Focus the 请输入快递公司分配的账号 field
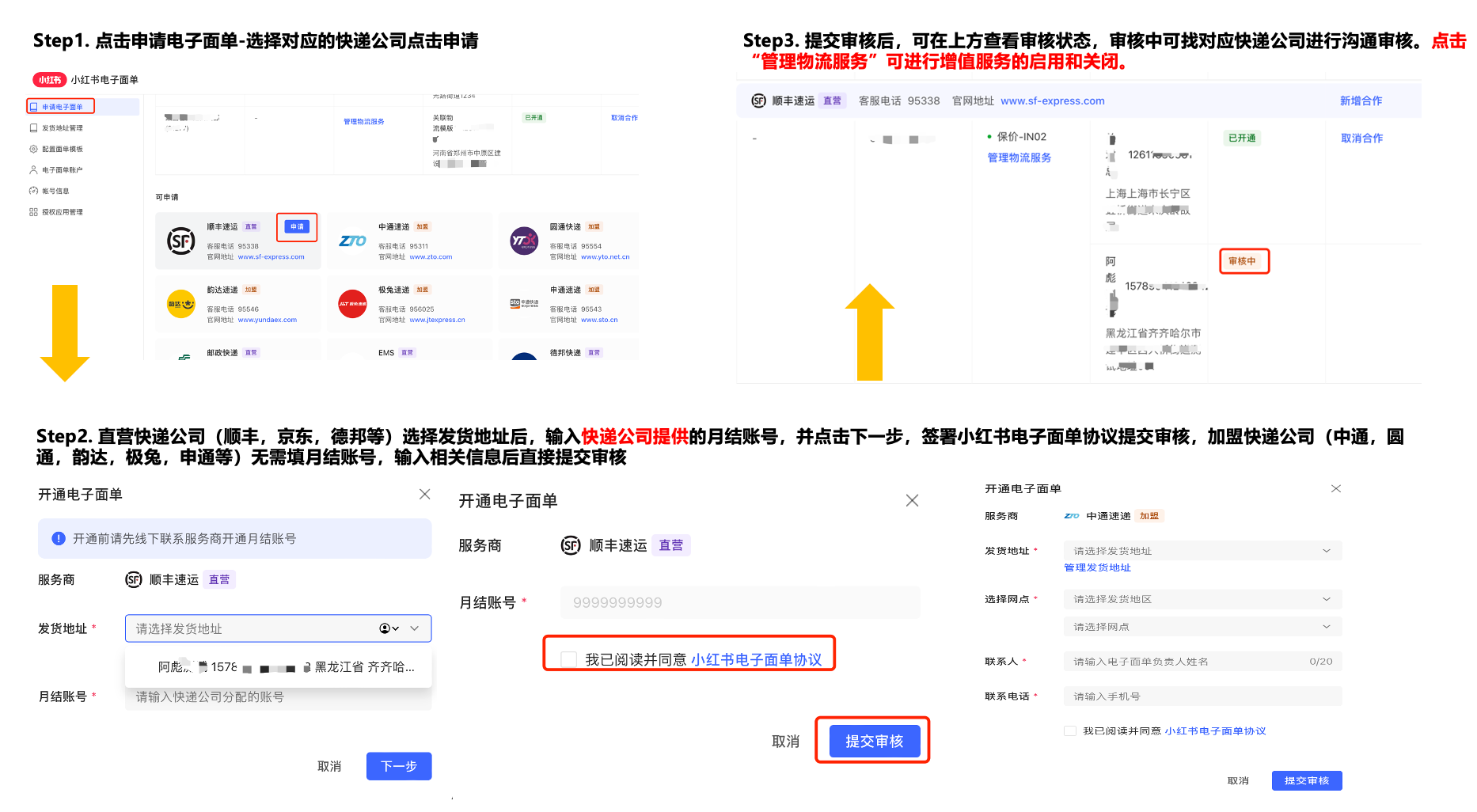 (x=279, y=696)
